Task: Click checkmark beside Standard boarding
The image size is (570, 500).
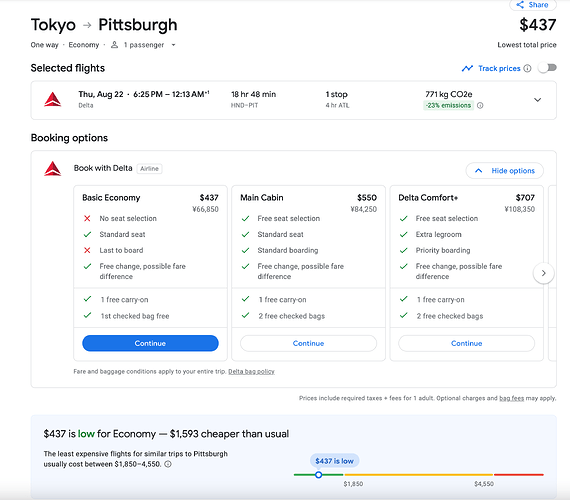Action: click(x=245, y=250)
